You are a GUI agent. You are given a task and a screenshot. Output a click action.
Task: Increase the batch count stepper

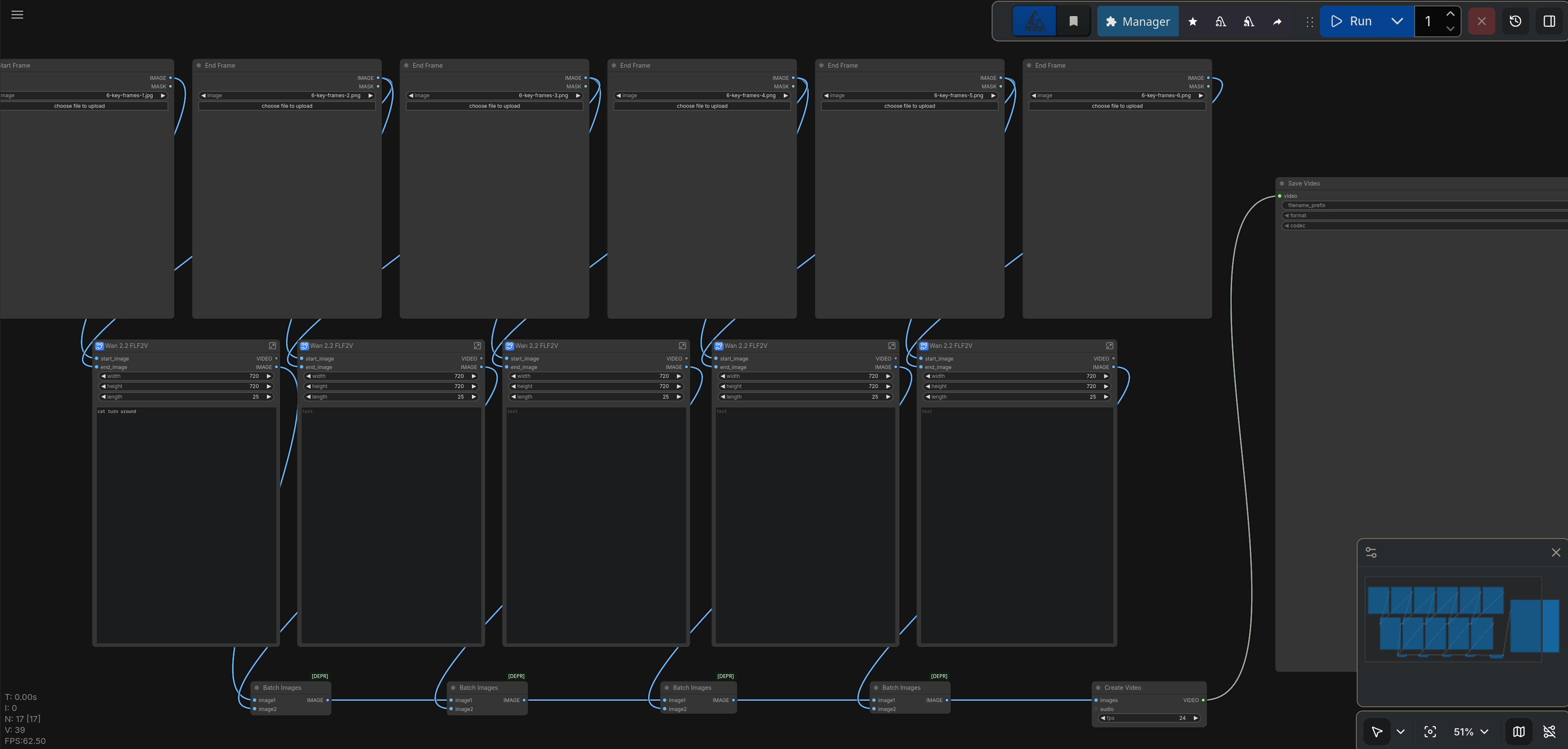pos(1450,14)
